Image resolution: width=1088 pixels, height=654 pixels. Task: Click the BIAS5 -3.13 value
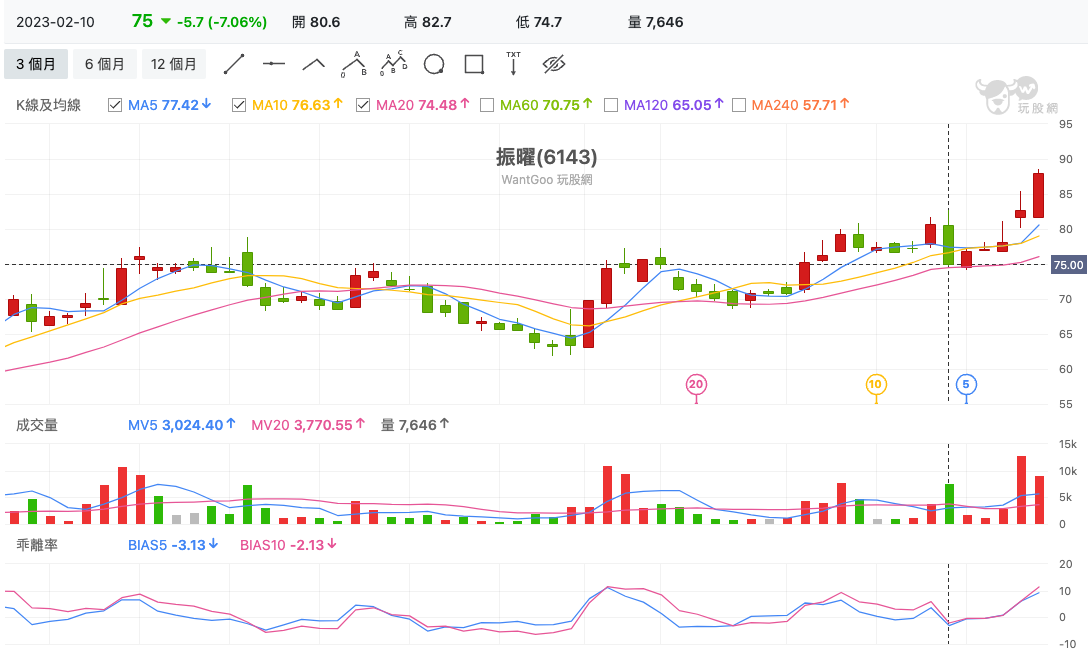[173, 545]
